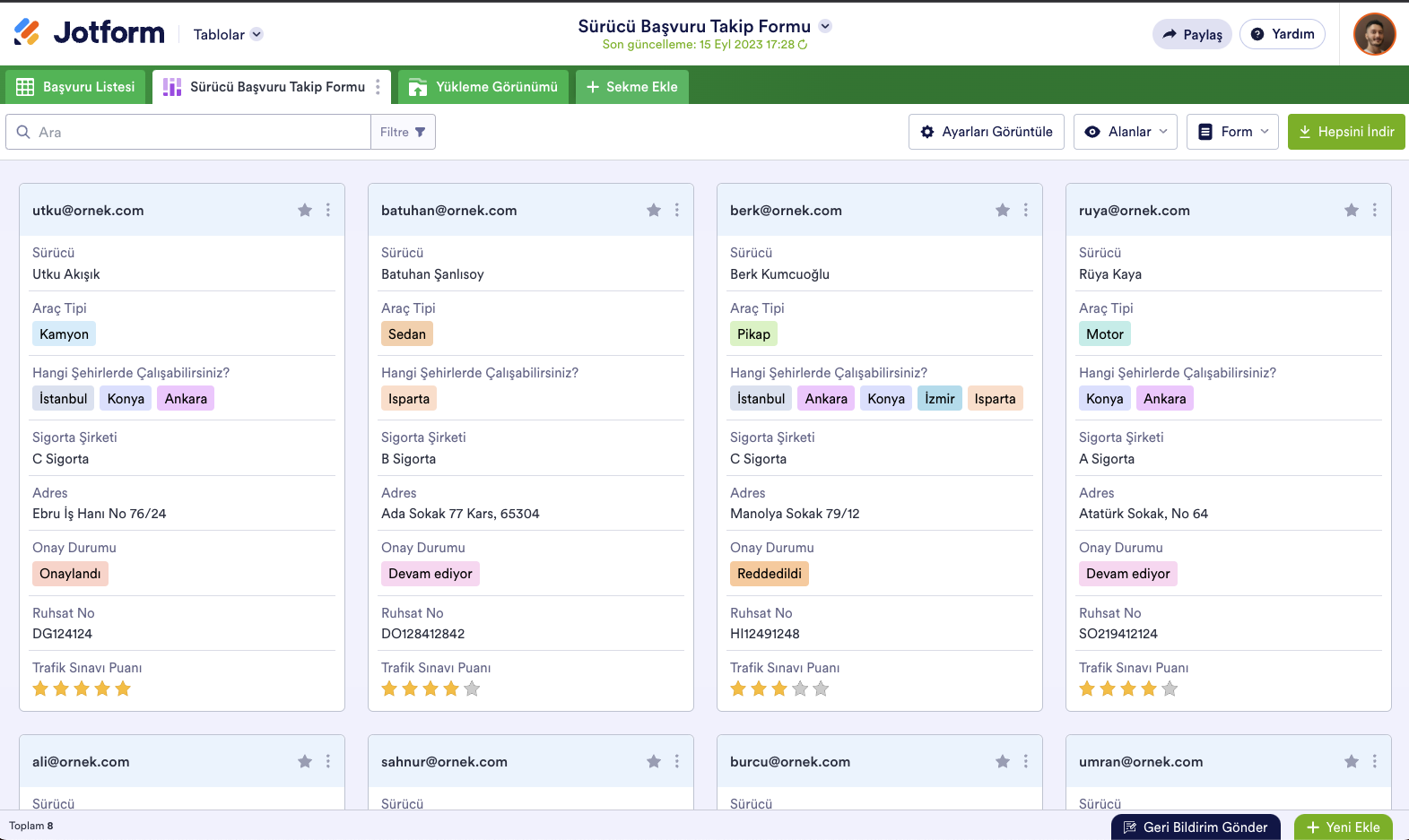This screenshot has width=1409, height=840.
Task: Open three-dot menu on berk@ornek.com card
Action: tap(1026, 210)
